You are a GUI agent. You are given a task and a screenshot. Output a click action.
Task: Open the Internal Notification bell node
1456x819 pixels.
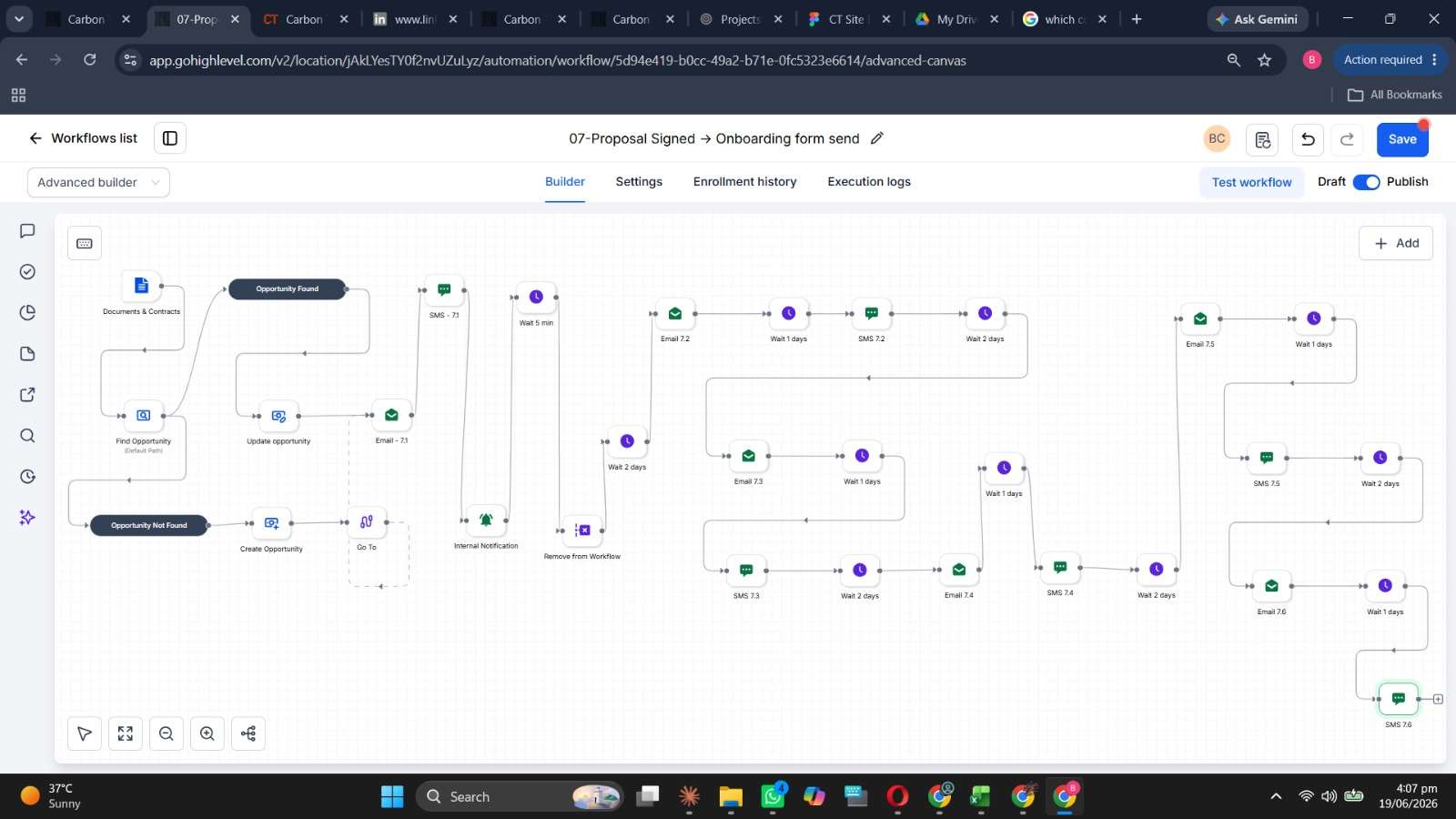pyautogui.click(x=486, y=521)
